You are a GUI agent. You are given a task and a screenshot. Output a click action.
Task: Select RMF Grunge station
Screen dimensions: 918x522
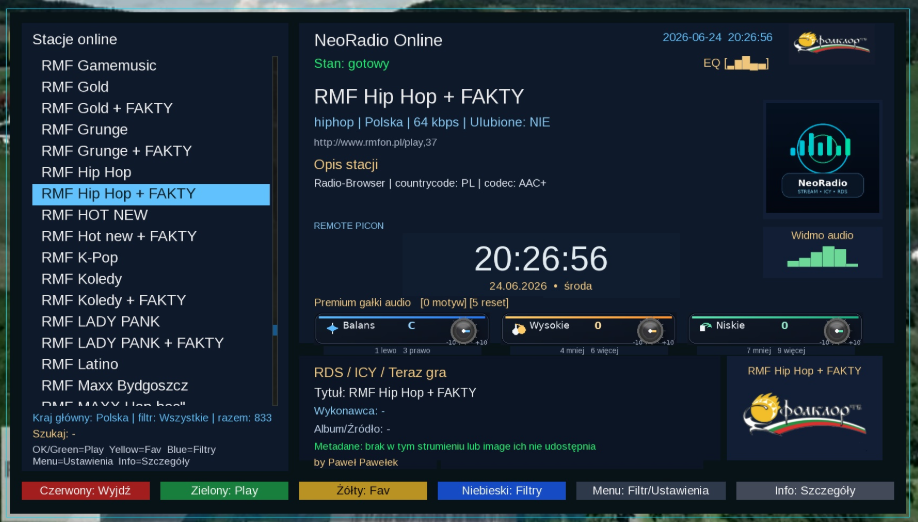pos(151,129)
